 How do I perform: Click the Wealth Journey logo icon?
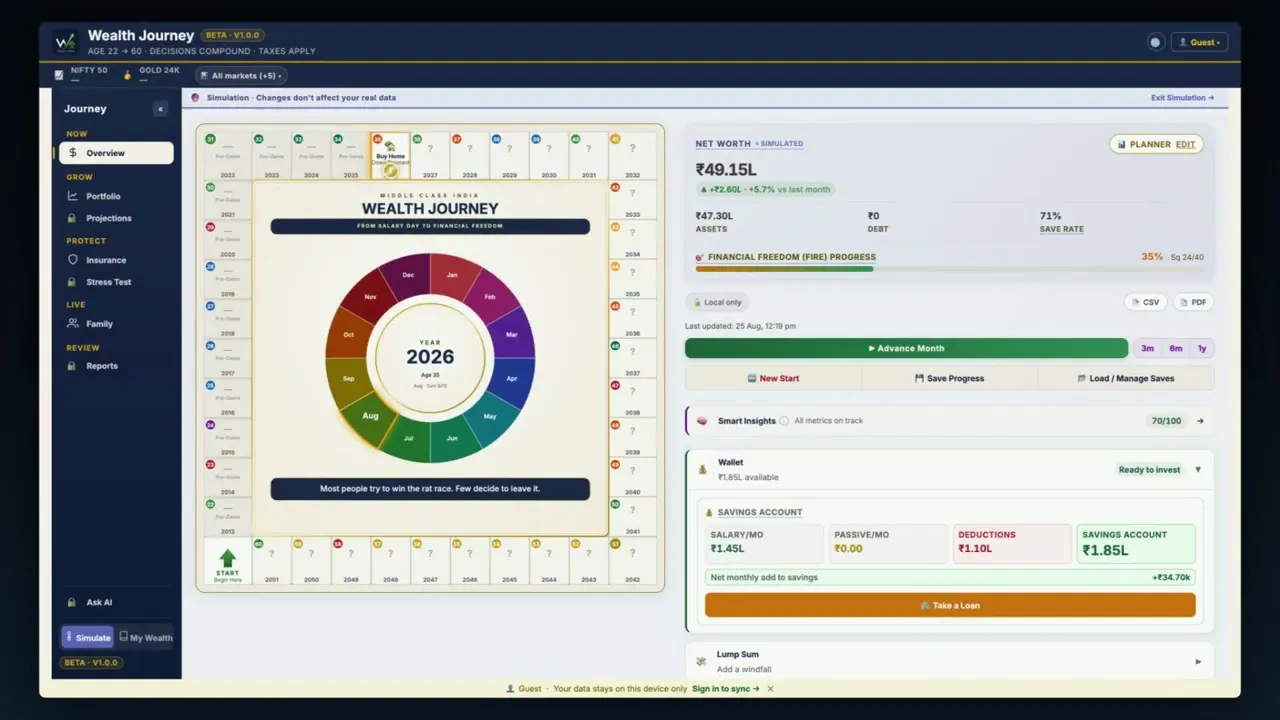65,42
